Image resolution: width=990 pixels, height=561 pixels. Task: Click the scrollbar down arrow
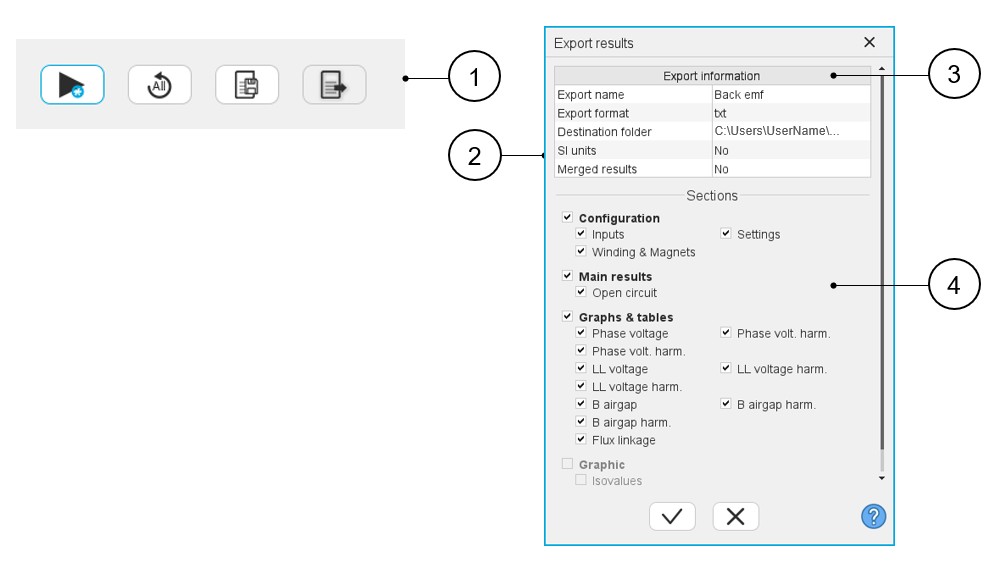point(881,478)
